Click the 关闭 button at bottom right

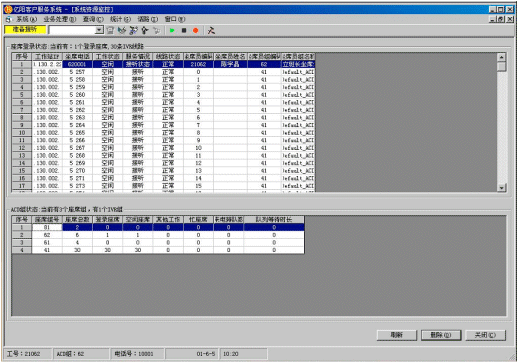(485, 335)
